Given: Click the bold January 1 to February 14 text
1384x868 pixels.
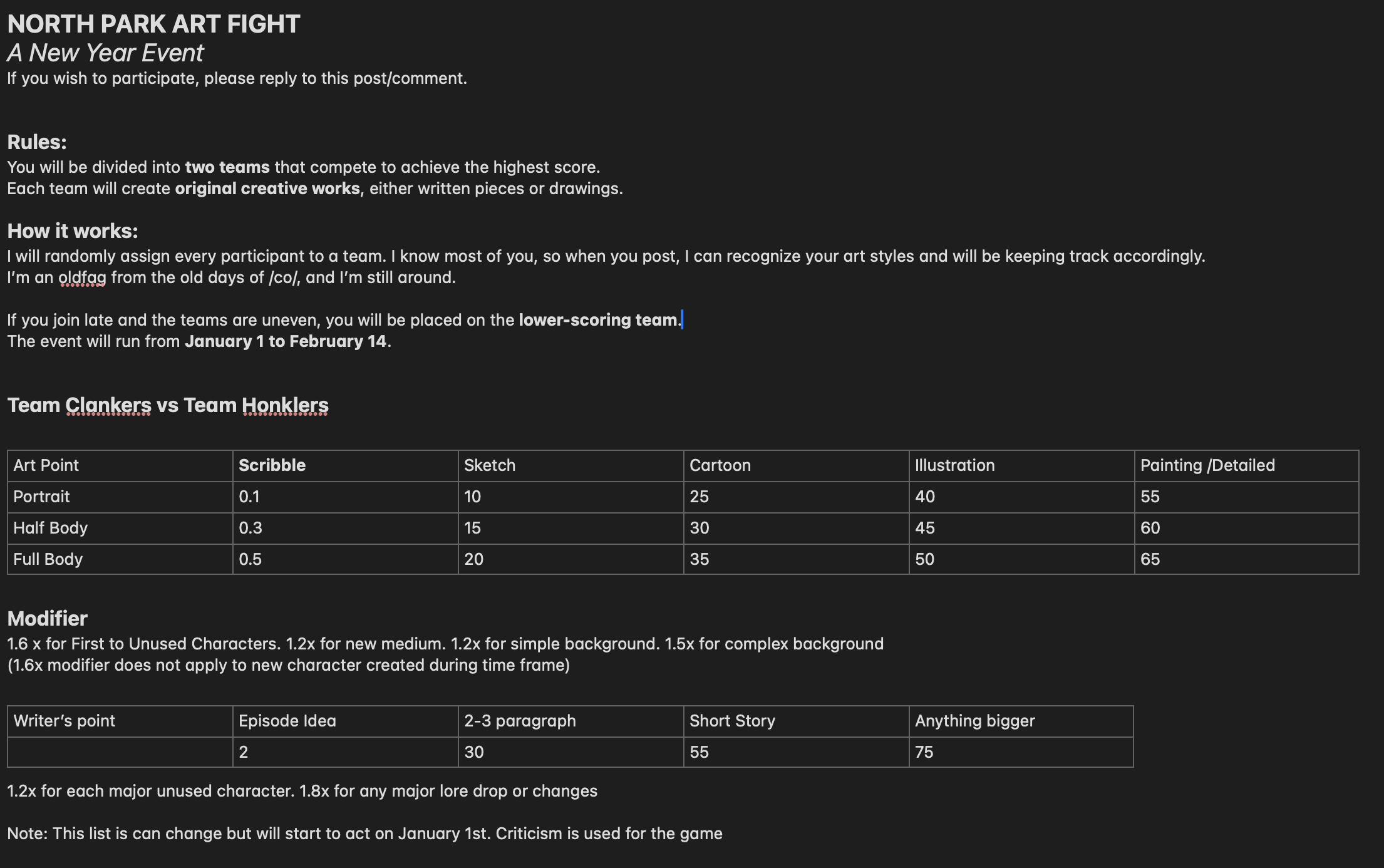Looking at the screenshot, I should [286, 341].
